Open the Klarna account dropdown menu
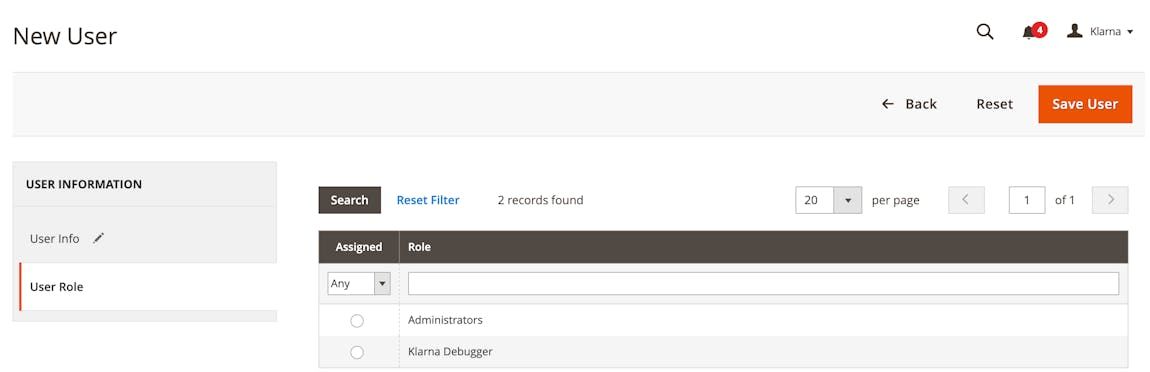The width and height of the screenshot is (1150, 372). point(1100,32)
